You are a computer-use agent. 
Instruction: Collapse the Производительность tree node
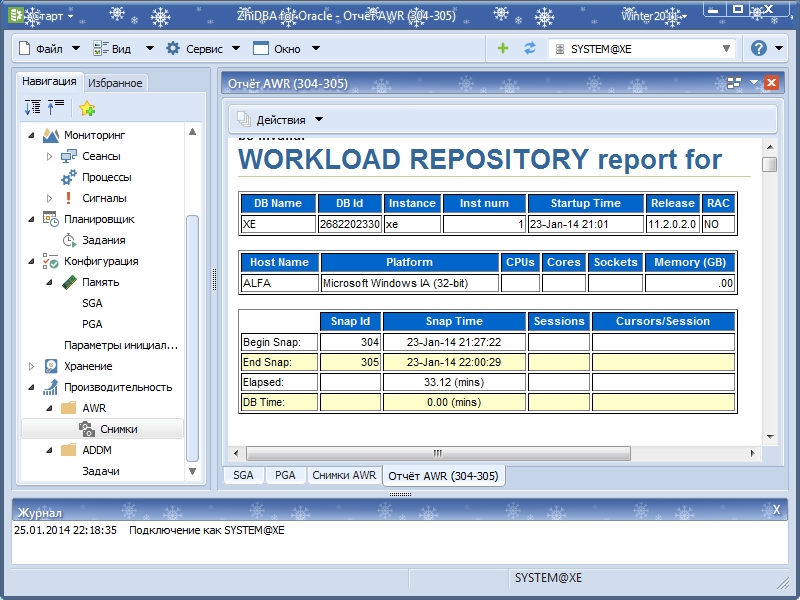(x=32, y=387)
